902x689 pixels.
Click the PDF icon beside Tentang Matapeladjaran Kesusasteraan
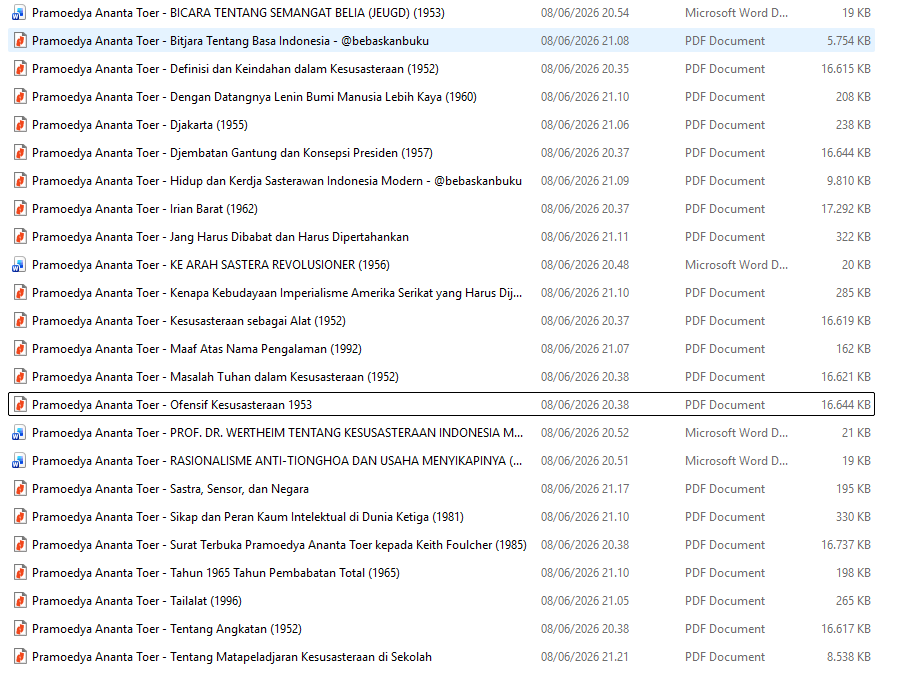(x=20, y=657)
